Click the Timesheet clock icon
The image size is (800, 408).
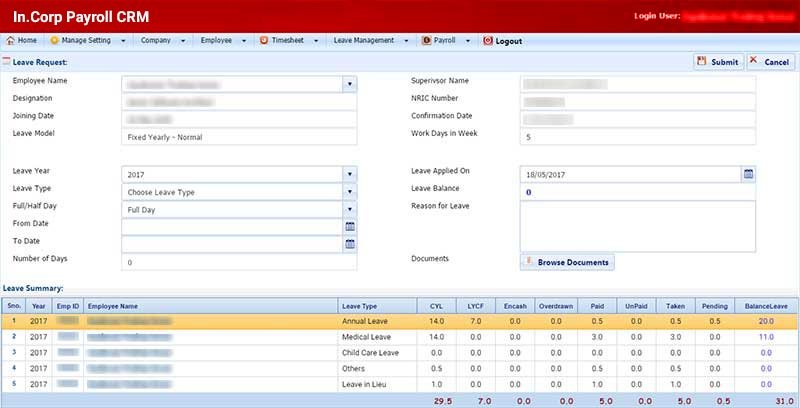[264, 40]
